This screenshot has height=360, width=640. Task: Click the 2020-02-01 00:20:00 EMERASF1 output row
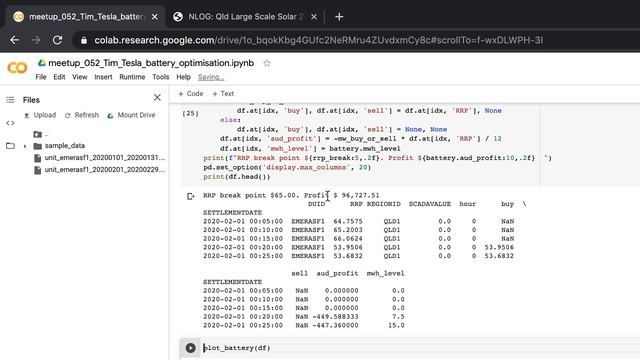coord(358,247)
